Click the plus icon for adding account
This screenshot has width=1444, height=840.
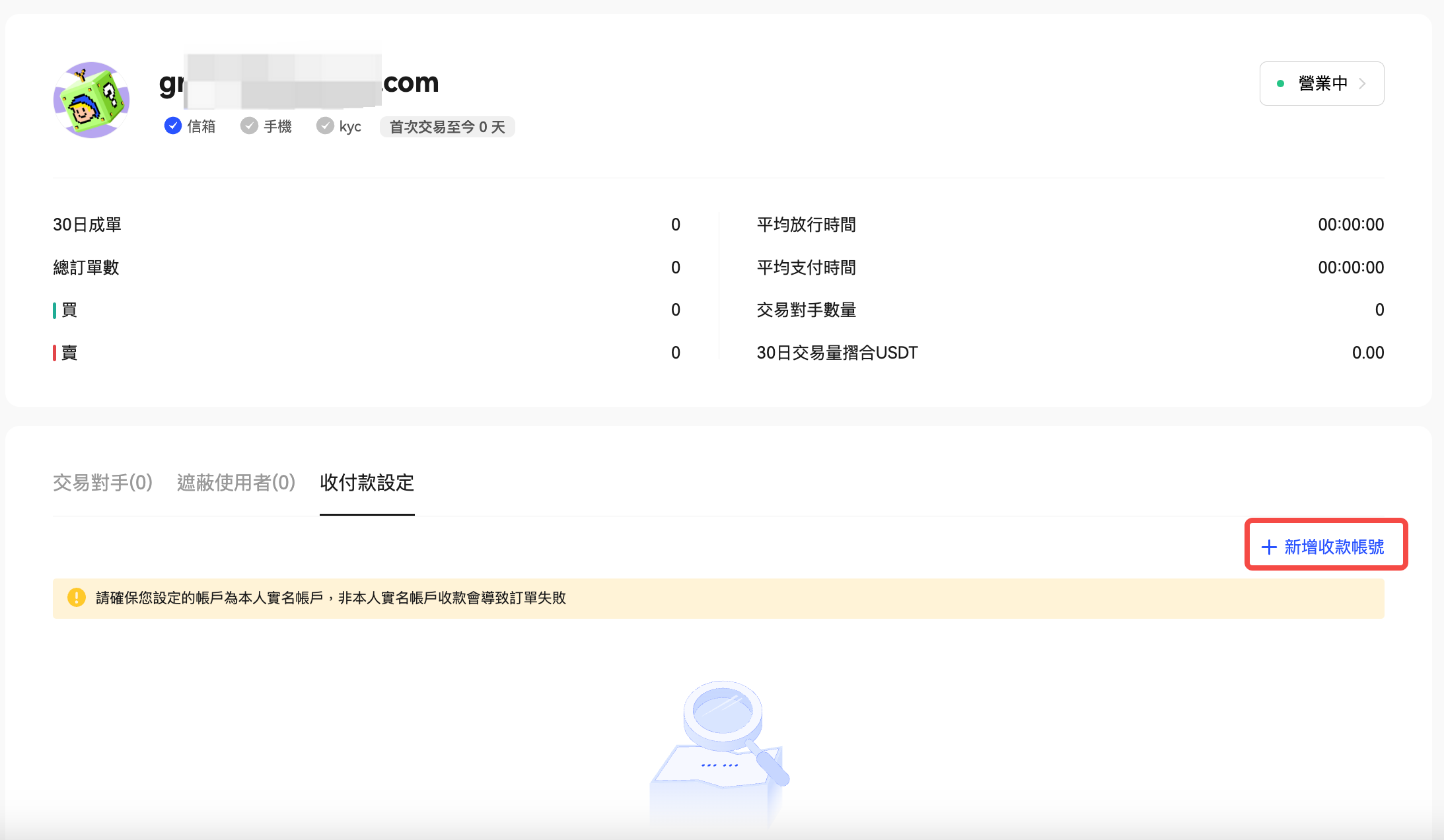(x=1268, y=547)
